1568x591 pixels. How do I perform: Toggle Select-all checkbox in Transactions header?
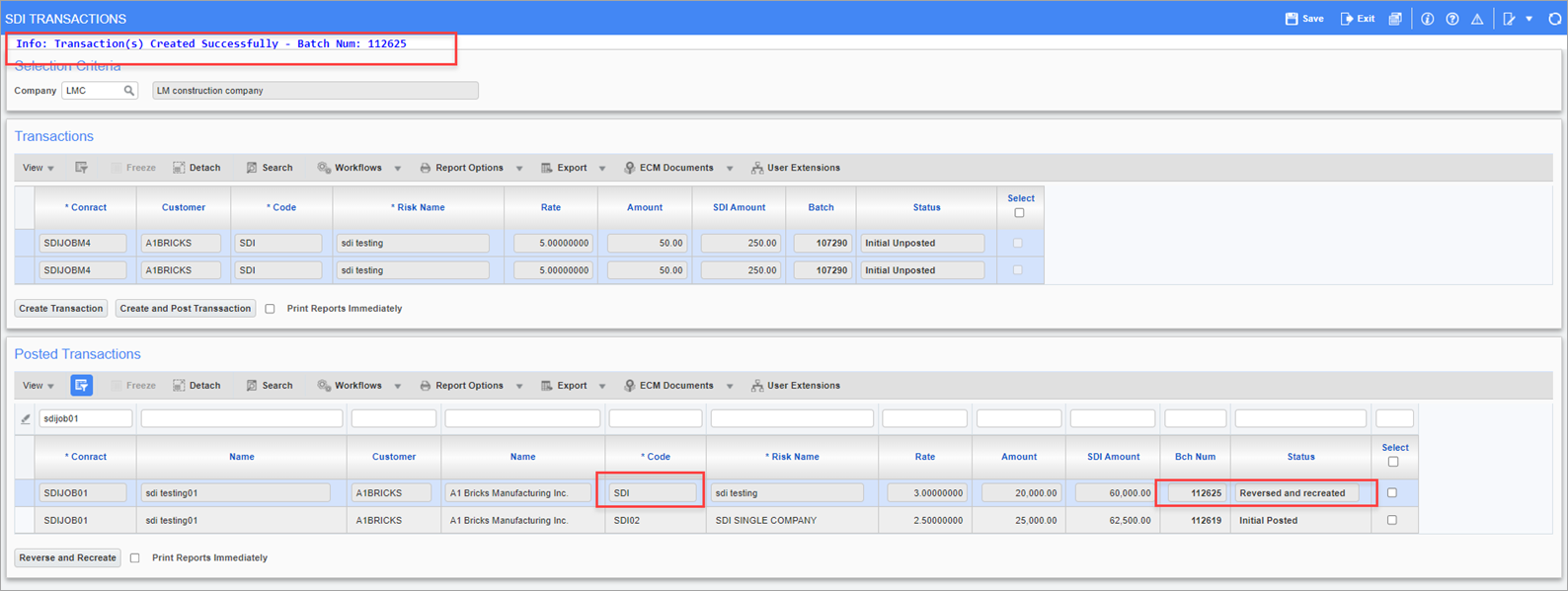tap(1019, 213)
